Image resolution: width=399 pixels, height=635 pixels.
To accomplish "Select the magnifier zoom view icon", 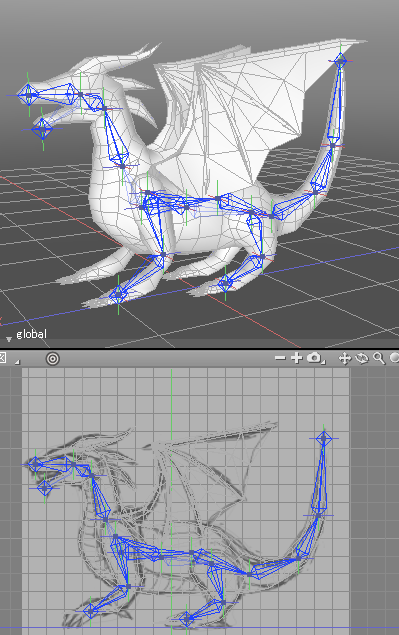I will tap(379, 358).
